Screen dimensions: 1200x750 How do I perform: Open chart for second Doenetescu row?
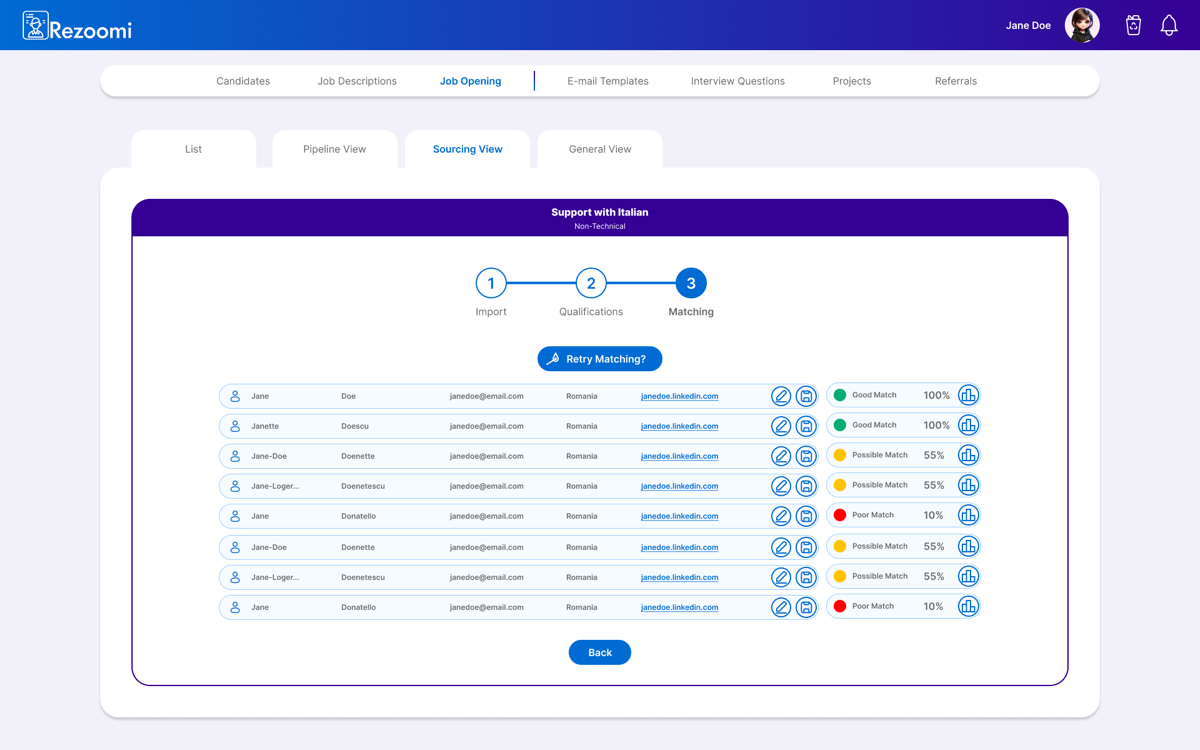click(968, 576)
